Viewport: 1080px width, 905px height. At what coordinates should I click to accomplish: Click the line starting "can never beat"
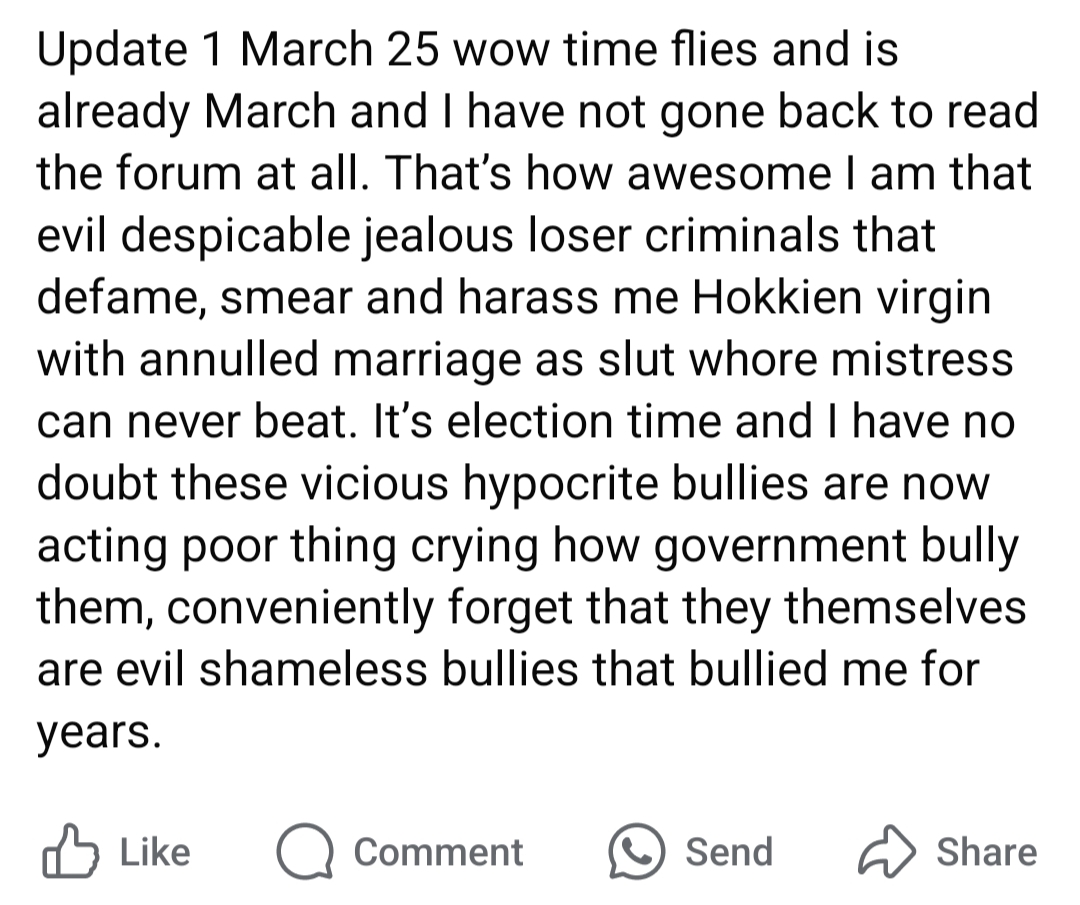[525, 422]
